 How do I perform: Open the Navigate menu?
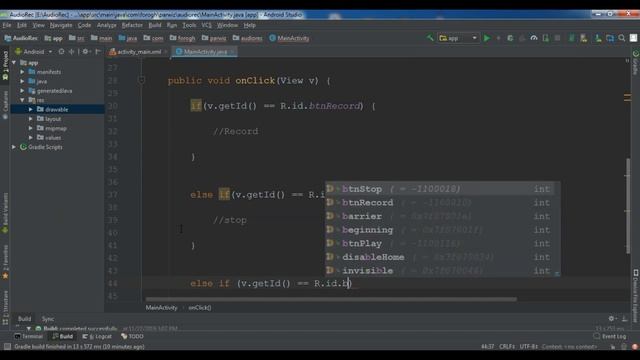click(x=61, y=25)
